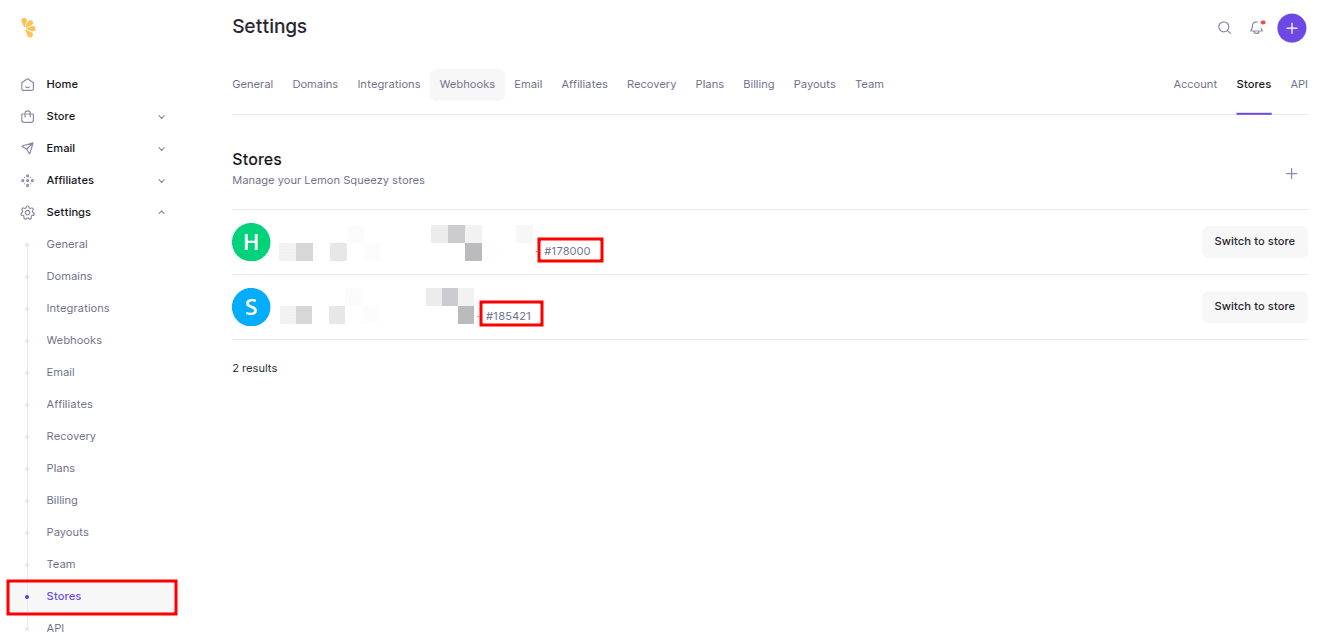Image resolution: width=1341 pixels, height=641 pixels.
Task: Select Payouts in sidebar submenu
Action: (x=68, y=533)
